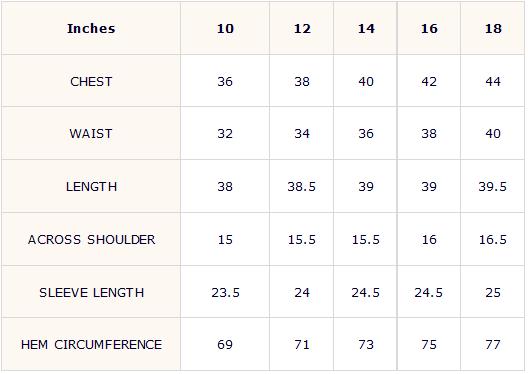This screenshot has width=528, height=374.
Task: Select the size 16 column header
Action: [429, 28]
